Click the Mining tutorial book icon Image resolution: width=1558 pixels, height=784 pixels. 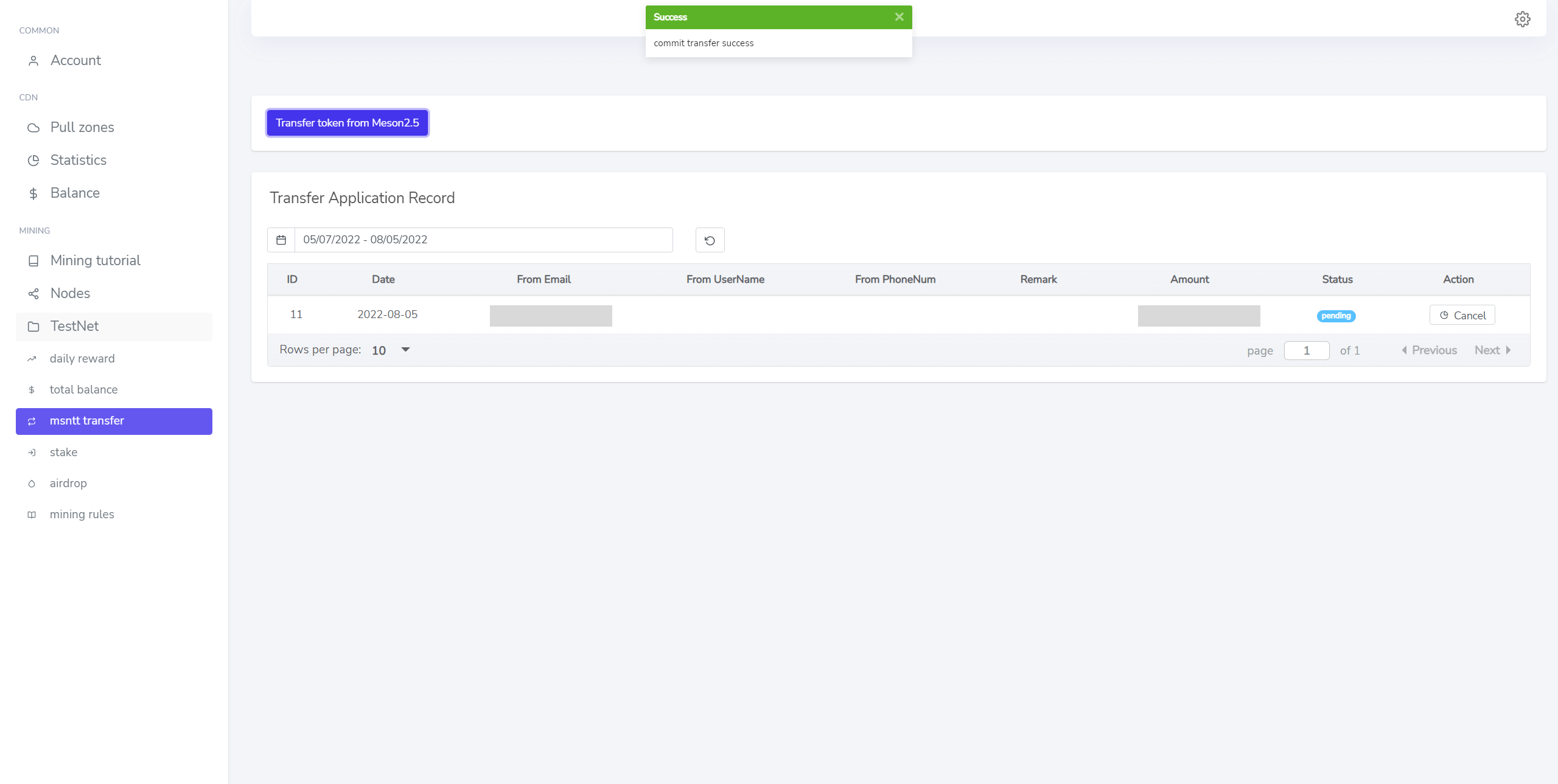point(33,261)
